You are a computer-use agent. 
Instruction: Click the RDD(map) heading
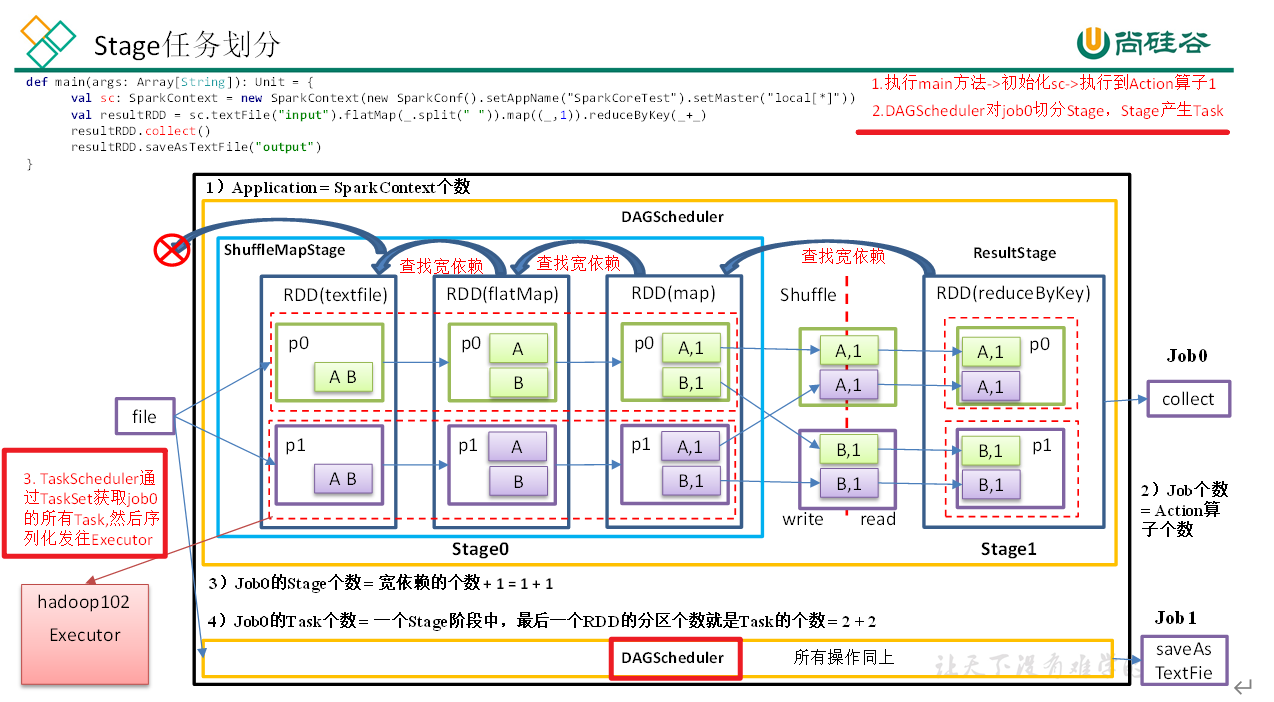[x=673, y=293]
